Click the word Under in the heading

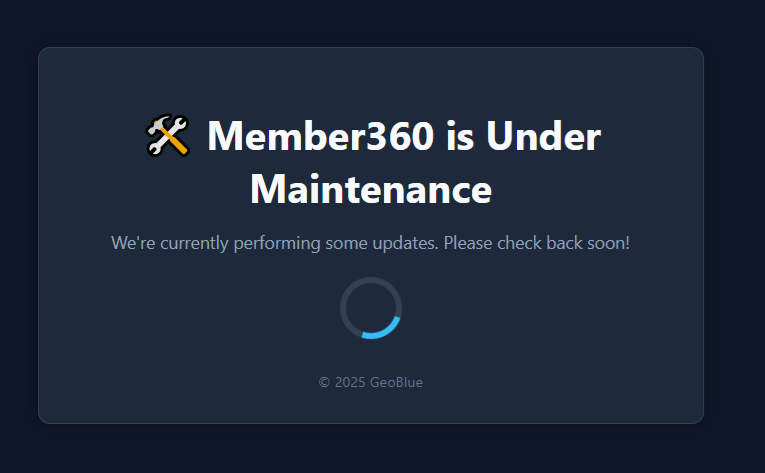point(543,136)
